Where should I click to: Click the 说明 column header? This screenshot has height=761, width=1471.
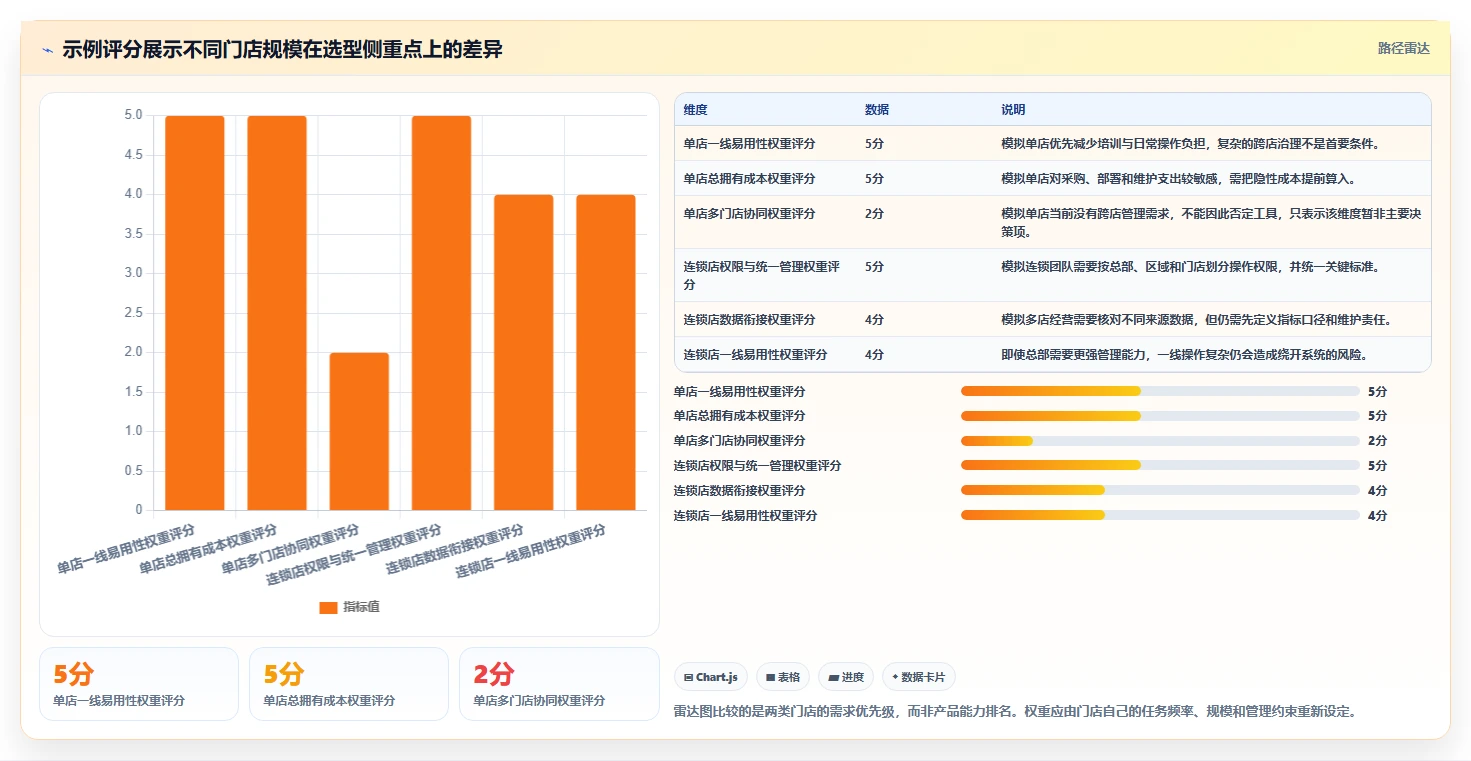[x=1013, y=109]
